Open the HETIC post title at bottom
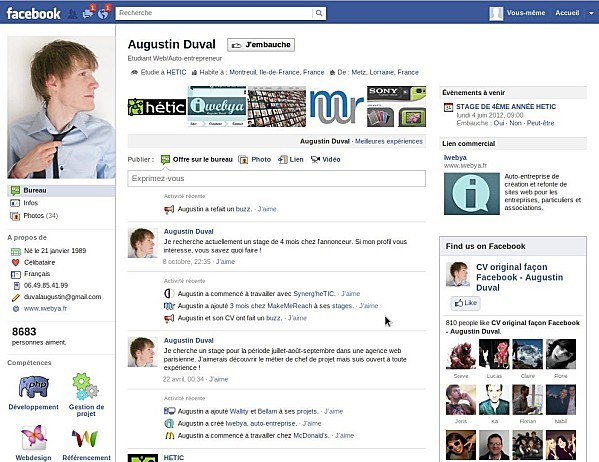Screen dimensions: 599x462 pyautogui.click(x=174, y=457)
